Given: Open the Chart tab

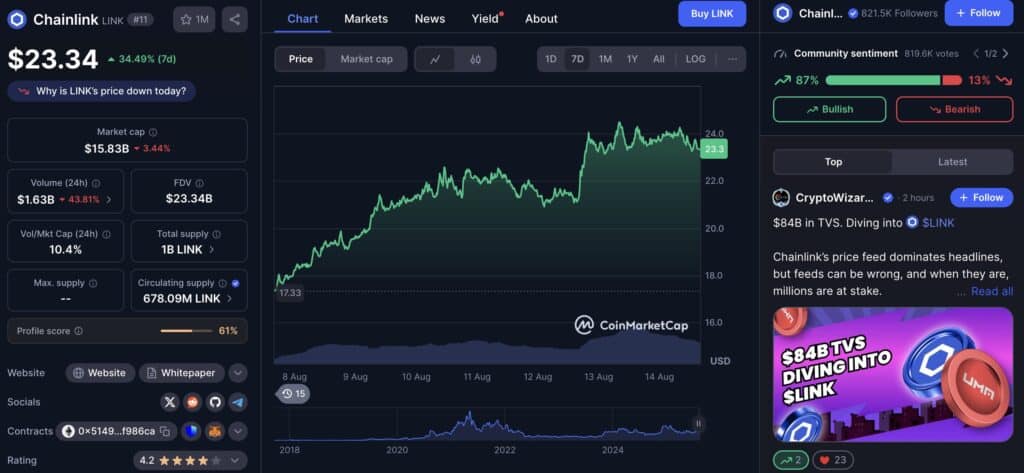Looking at the screenshot, I should click(302, 18).
